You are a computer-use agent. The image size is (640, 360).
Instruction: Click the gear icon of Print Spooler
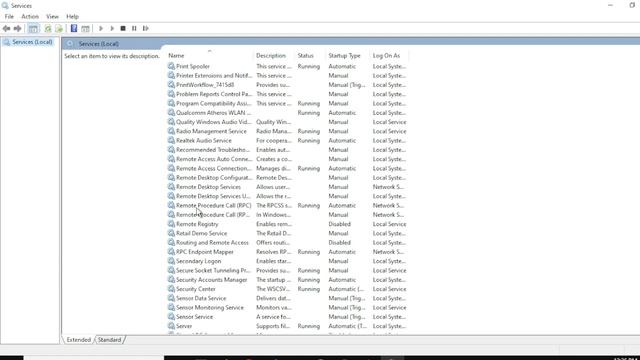tap(171, 66)
